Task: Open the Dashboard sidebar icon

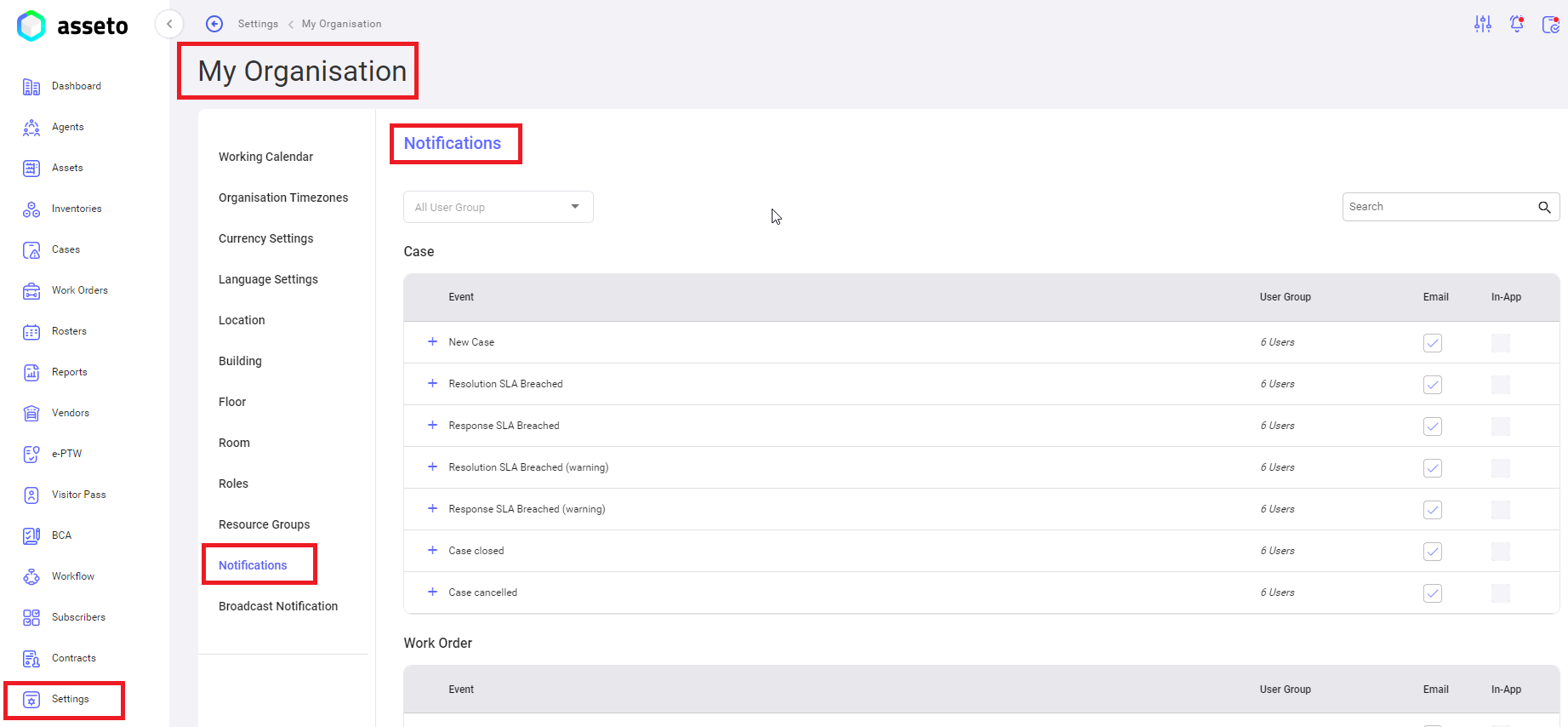Action: (x=31, y=87)
